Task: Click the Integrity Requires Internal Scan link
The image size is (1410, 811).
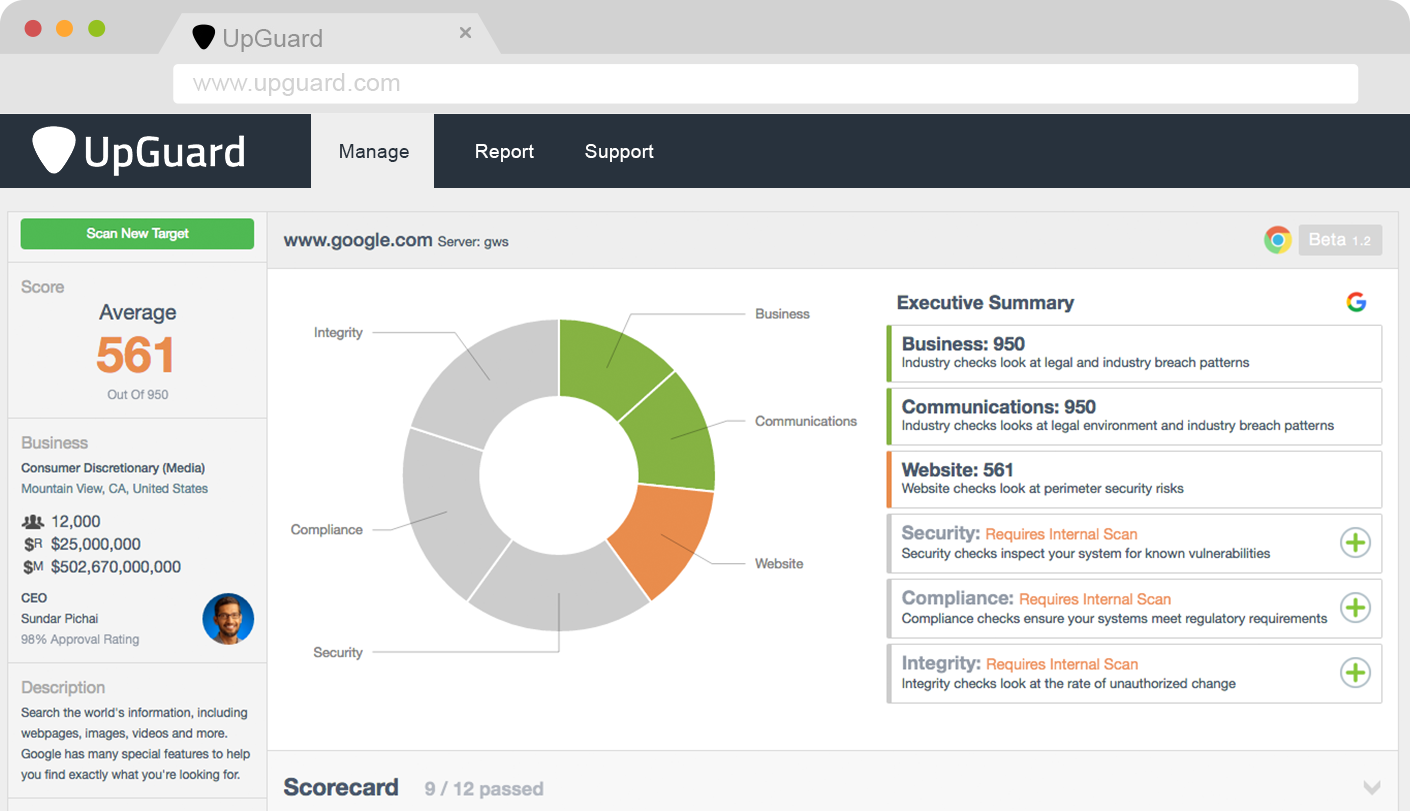Action: (x=1062, y=664)
